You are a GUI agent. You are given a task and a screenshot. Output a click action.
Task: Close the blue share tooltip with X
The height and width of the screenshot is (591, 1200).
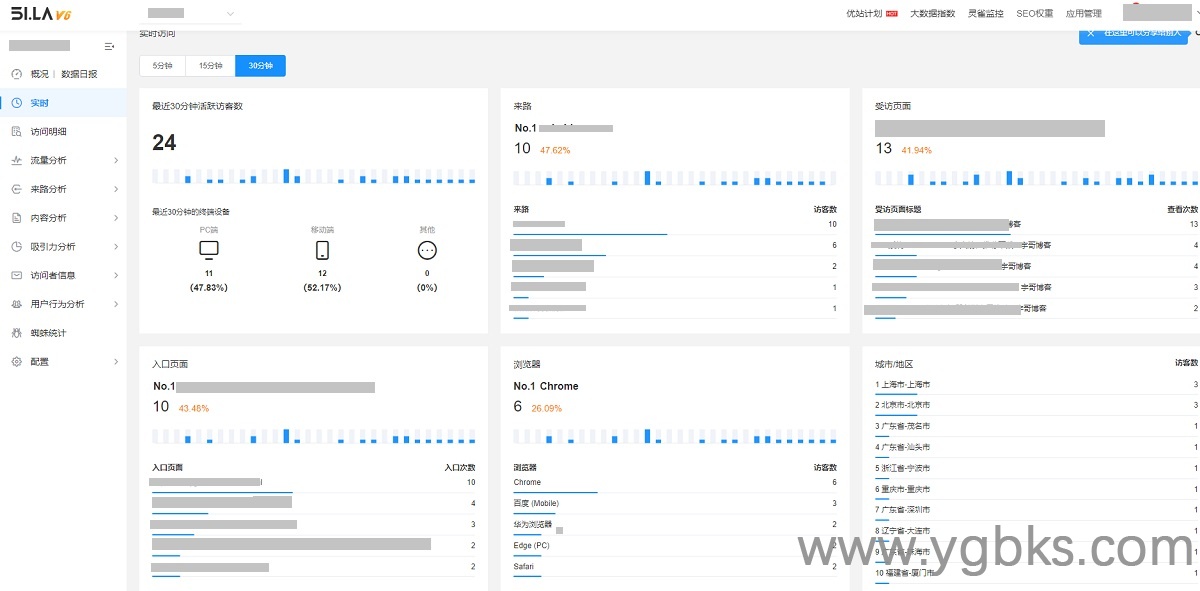[1091, 33]
